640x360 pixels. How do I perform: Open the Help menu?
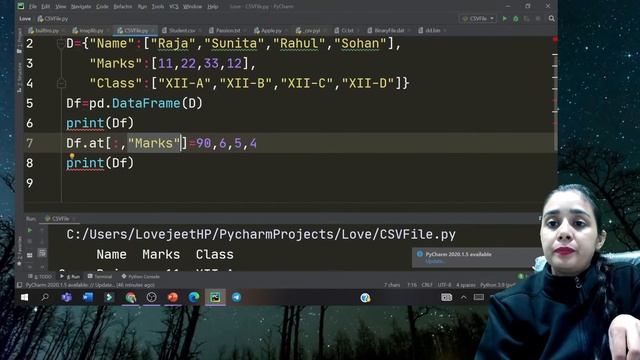pos(213,7)
